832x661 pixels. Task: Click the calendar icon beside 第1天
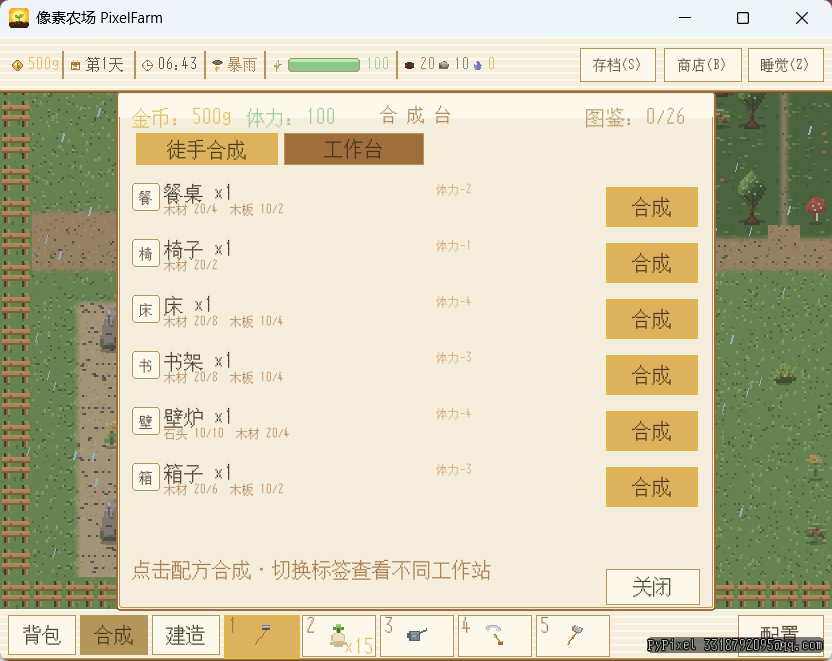(76, 65)
